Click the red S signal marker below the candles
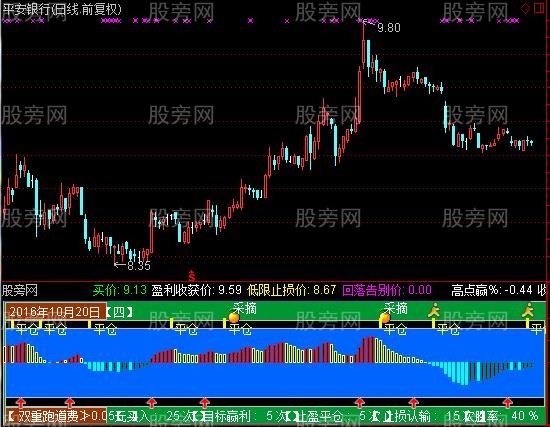This screenshot has height=427, width=550. (192, 276)
